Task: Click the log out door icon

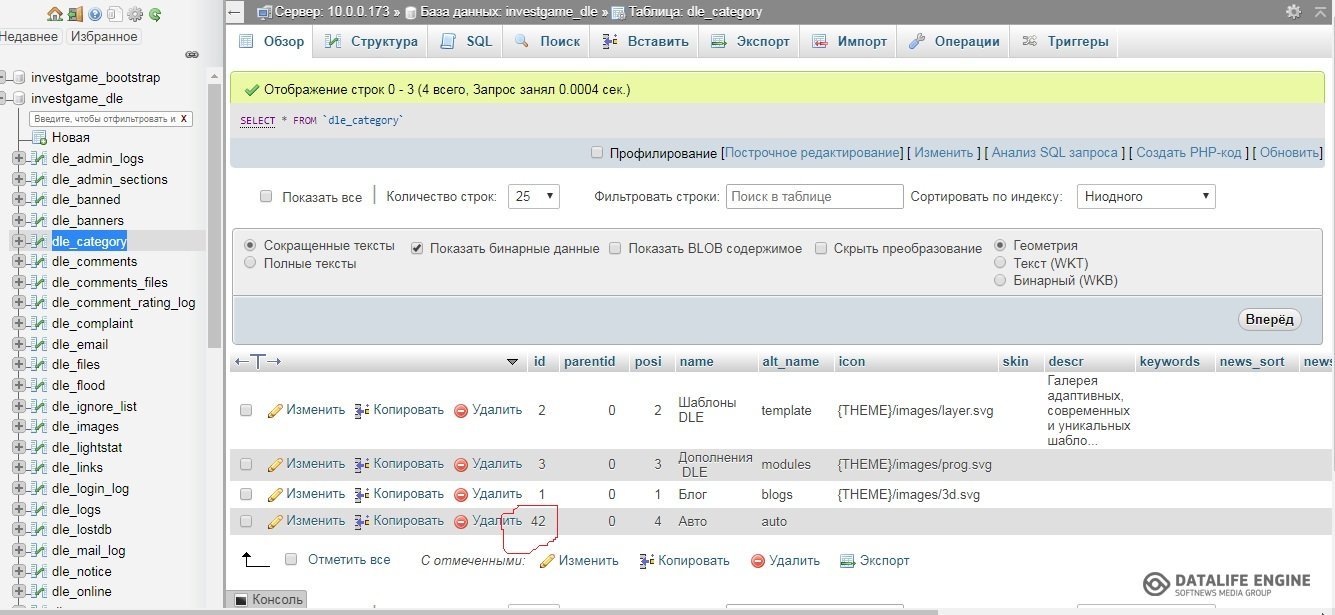Action: pos(73,14)
